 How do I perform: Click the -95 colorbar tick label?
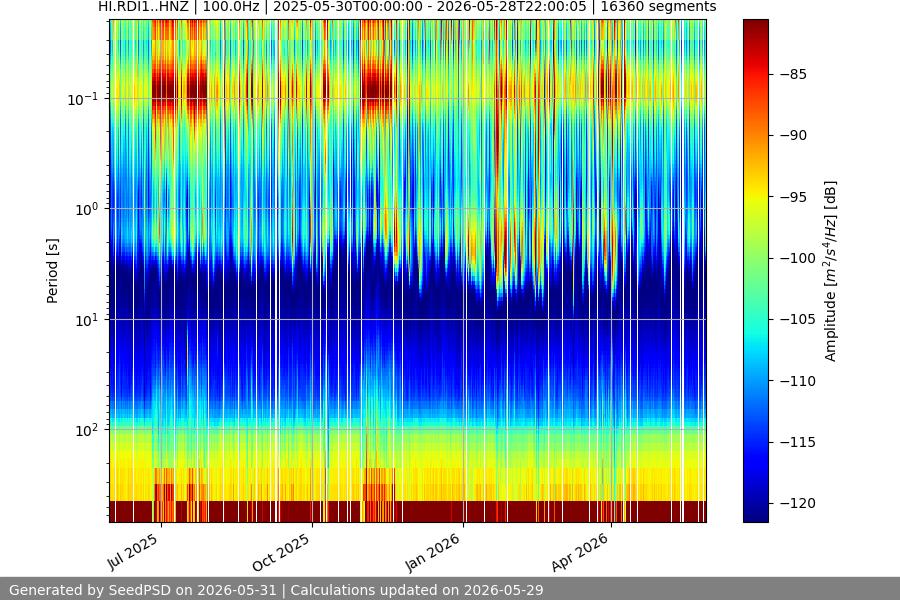pos(793,197)
